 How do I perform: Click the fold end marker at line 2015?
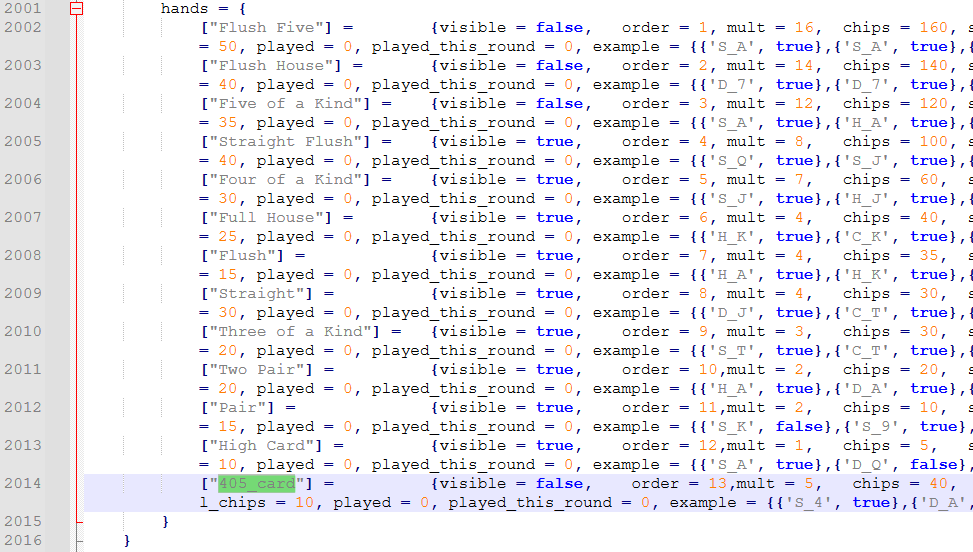tap(77, 522)
